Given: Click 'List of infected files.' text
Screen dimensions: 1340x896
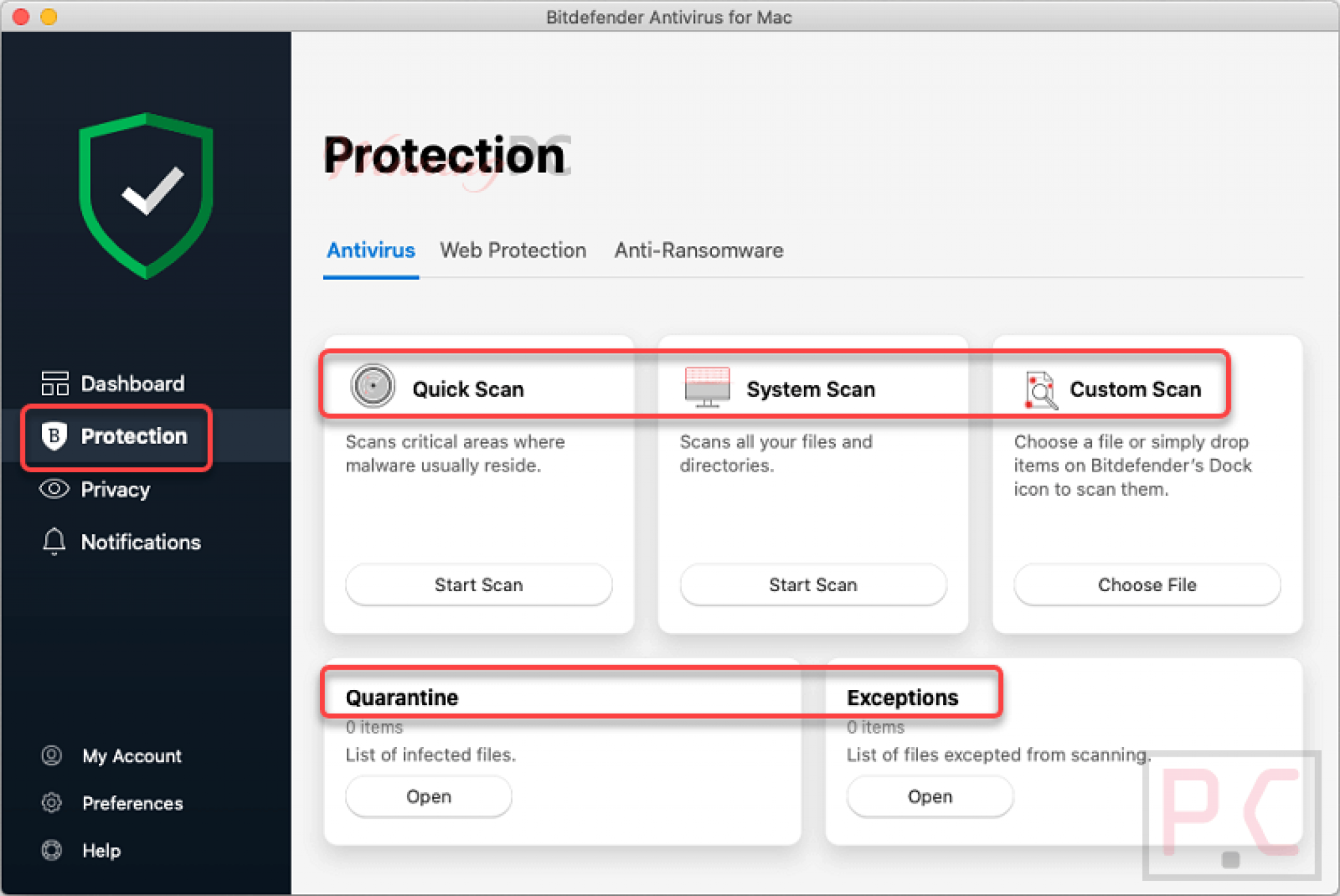Looking at the screenshot, I should (x=431, y=755).
